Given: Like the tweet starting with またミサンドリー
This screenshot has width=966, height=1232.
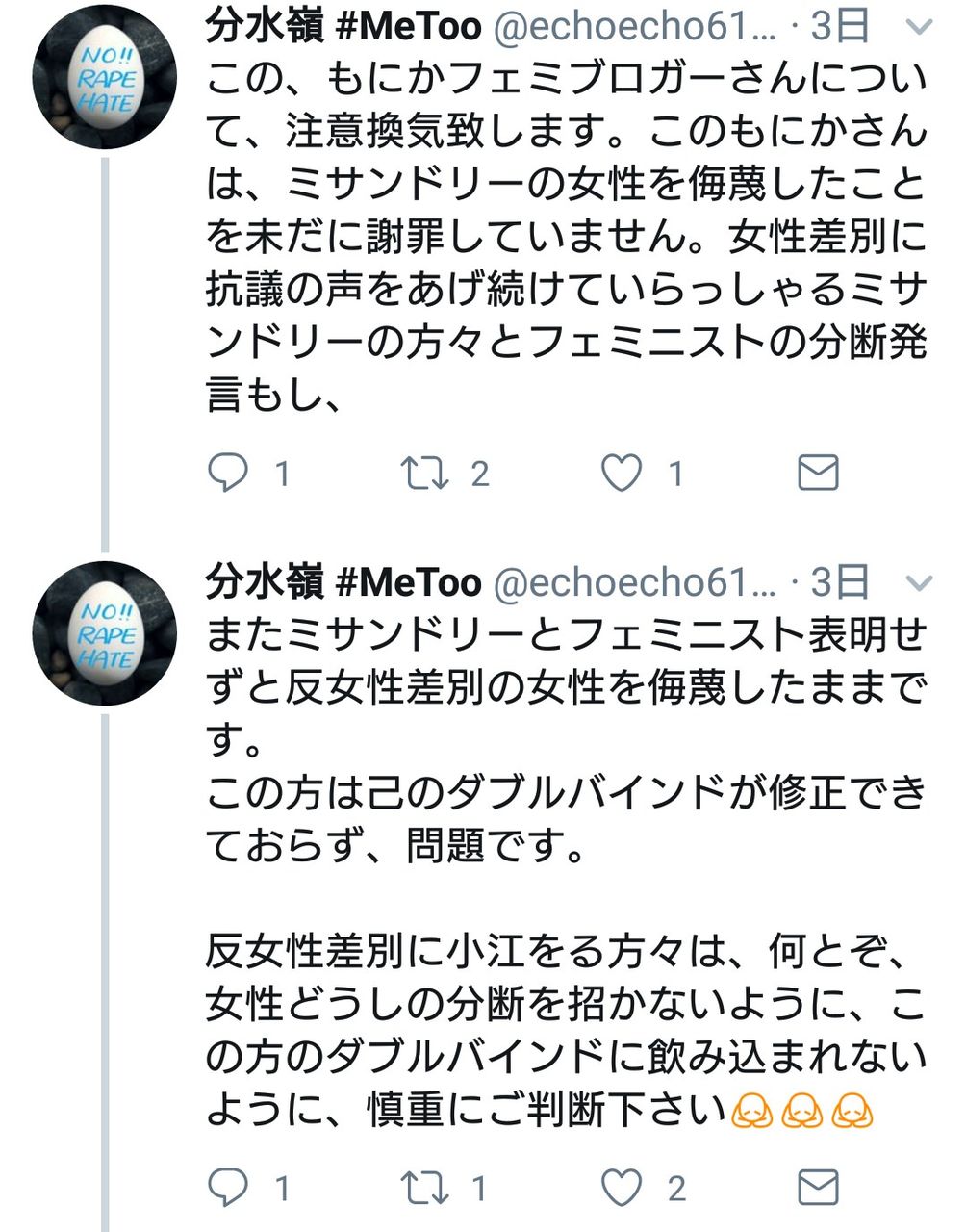Looking at the screenshot, I should (622, 1189).
